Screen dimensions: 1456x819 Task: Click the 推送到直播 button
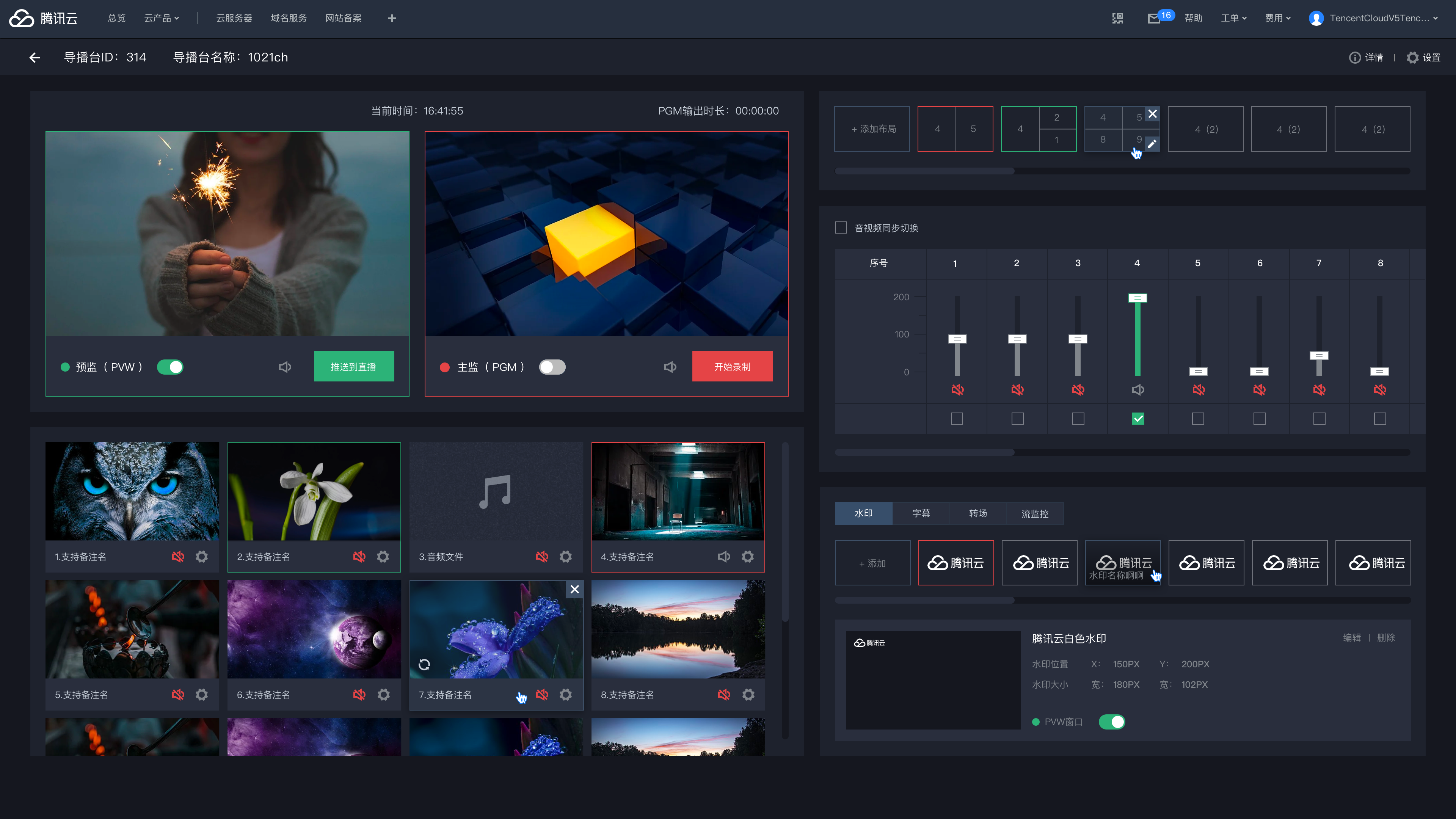353,366
